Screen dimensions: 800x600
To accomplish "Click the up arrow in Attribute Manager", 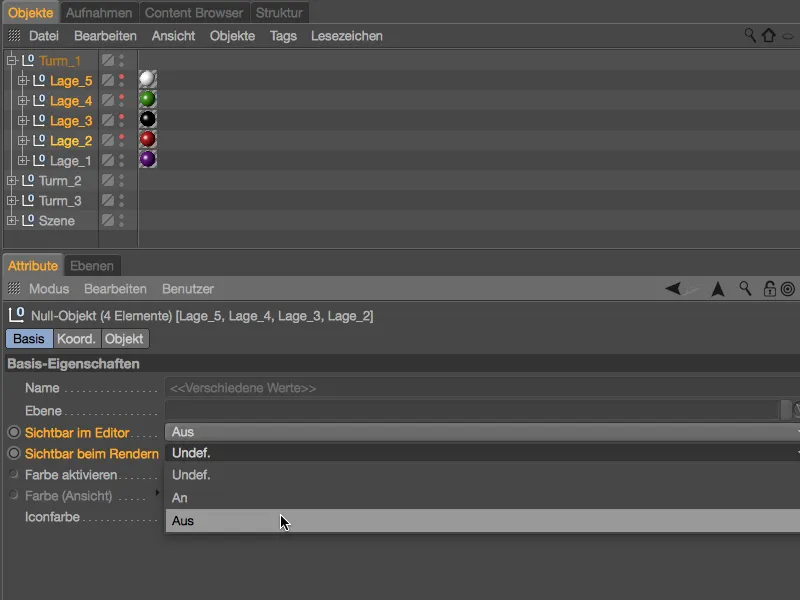I will click(x=718, y=289).
